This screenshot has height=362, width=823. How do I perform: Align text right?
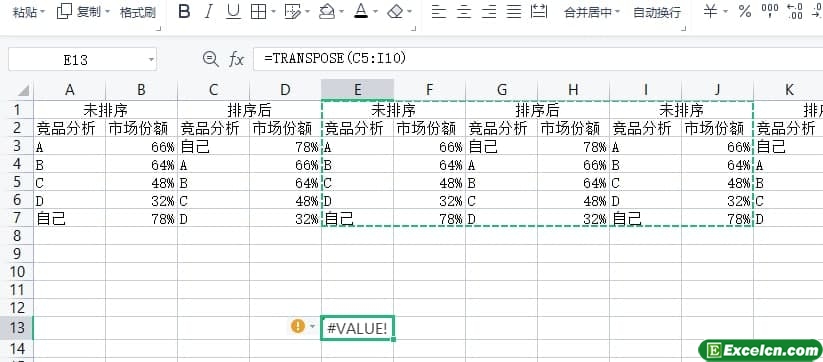489,12
